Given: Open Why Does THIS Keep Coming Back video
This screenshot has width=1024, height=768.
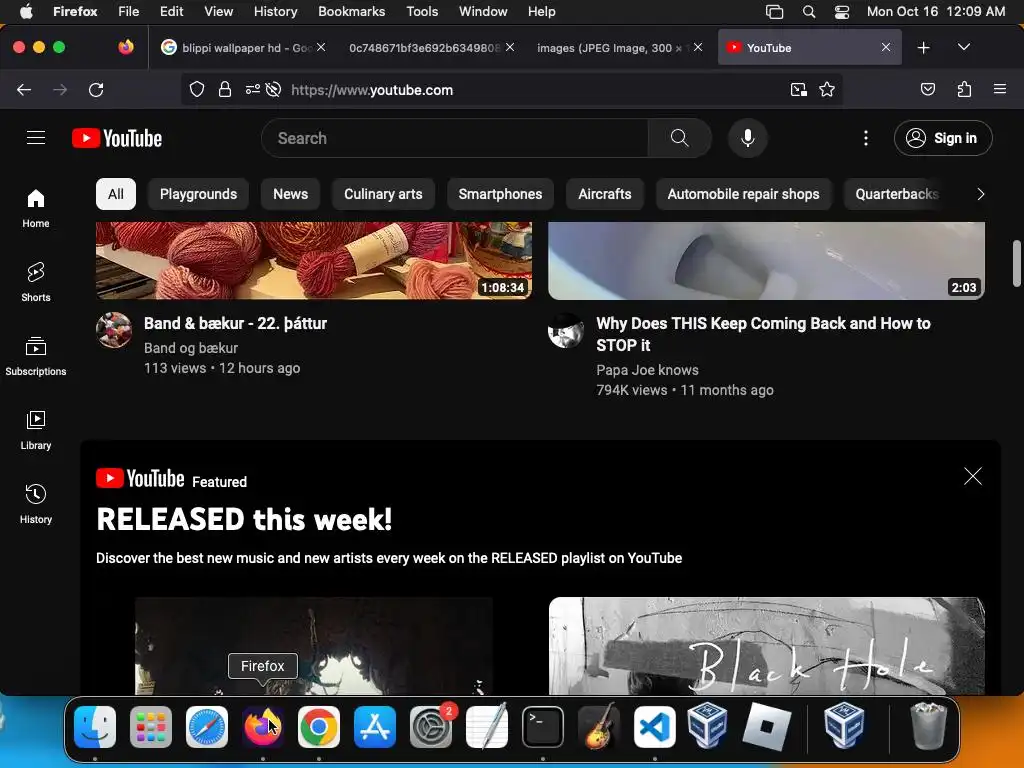Looking at the screenshot, I should point(763,334).
